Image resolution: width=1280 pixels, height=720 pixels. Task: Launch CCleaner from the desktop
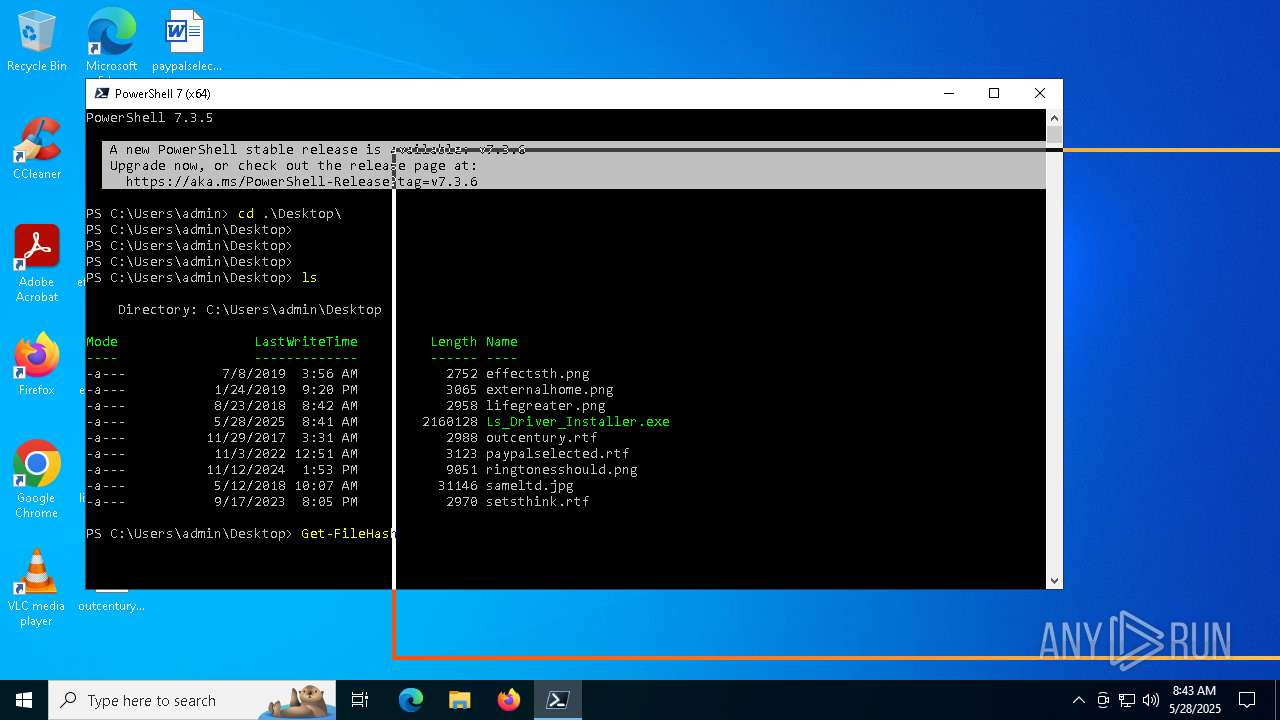pos(37,149)
